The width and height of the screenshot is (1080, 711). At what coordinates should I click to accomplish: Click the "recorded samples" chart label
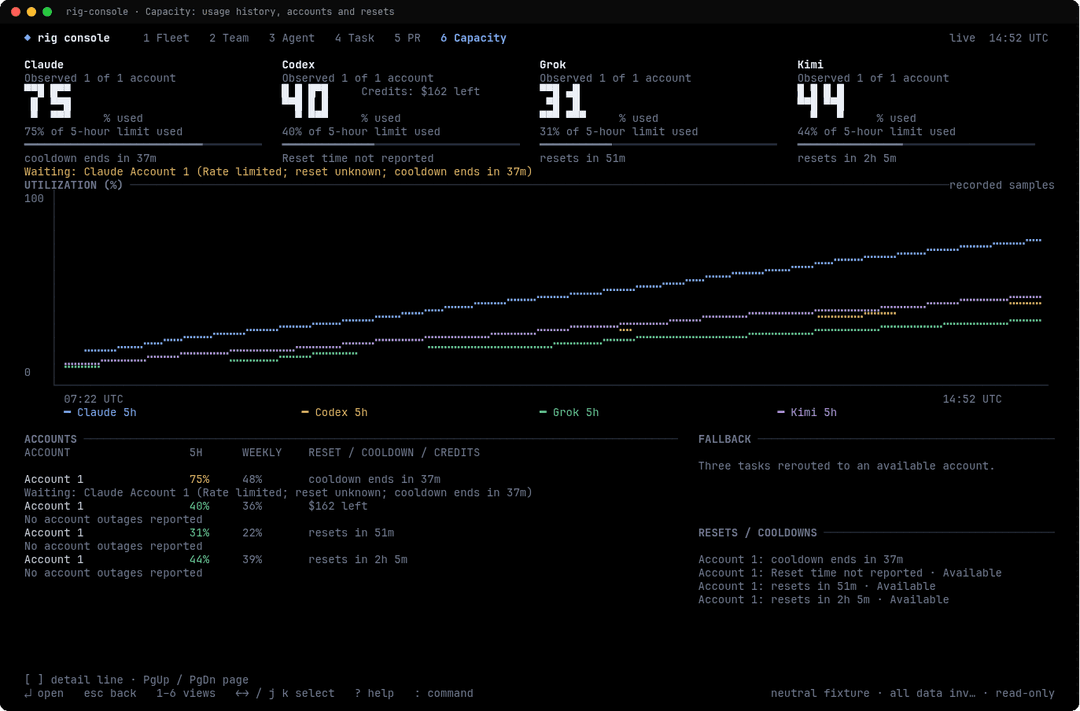click(x=1002, y=185)
